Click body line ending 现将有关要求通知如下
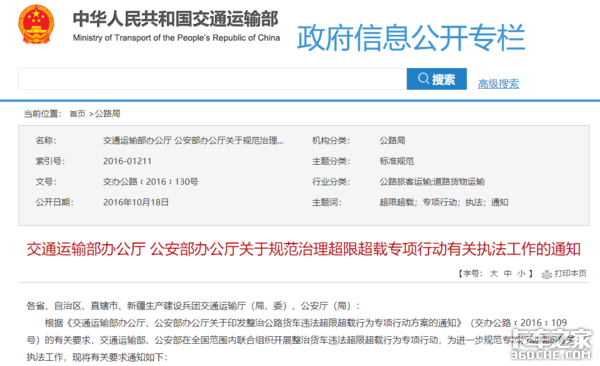Viewport: 600px width, 366px height. point(97,357)
